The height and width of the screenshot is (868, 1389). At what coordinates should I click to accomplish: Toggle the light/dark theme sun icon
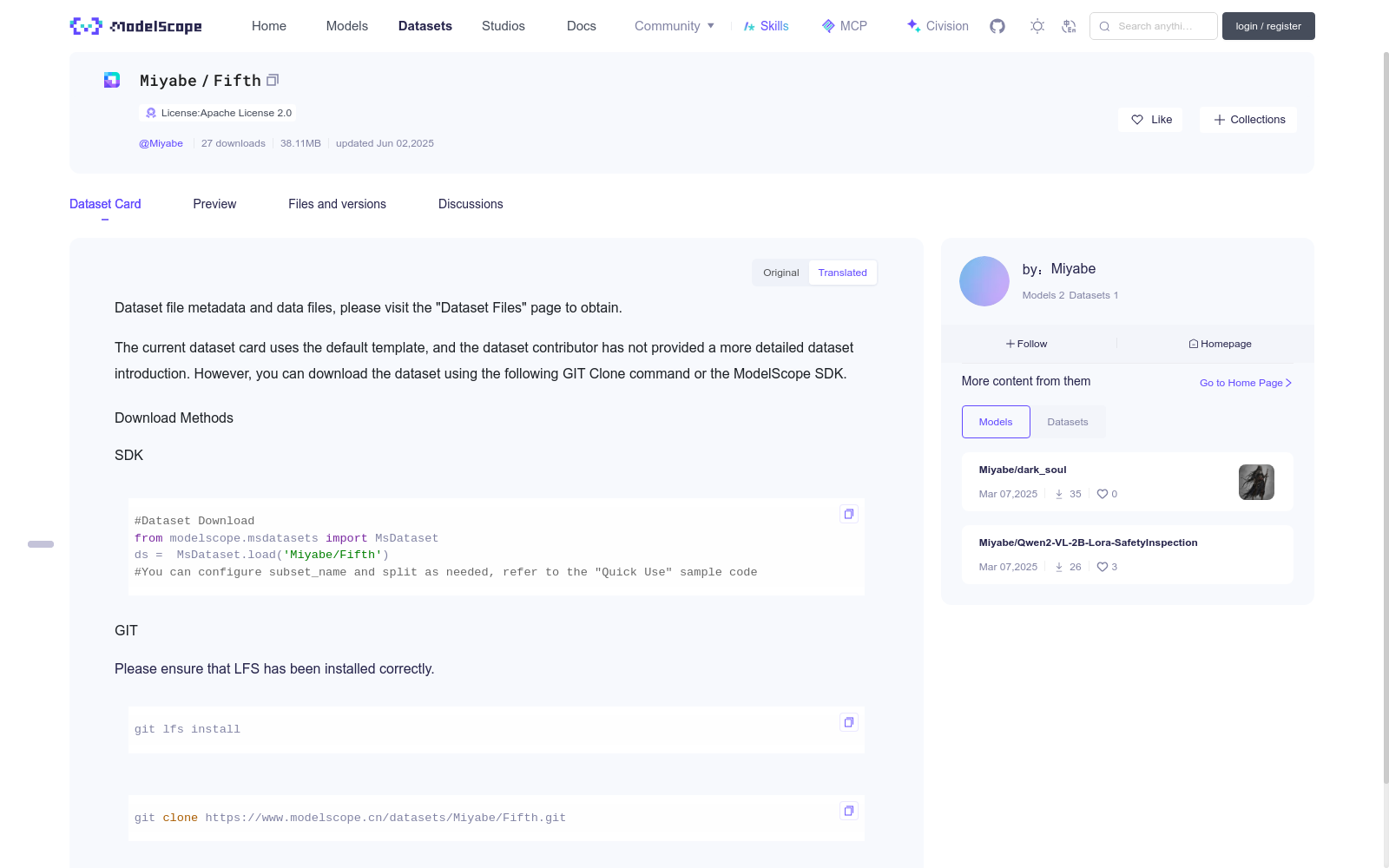[1037, 26]
